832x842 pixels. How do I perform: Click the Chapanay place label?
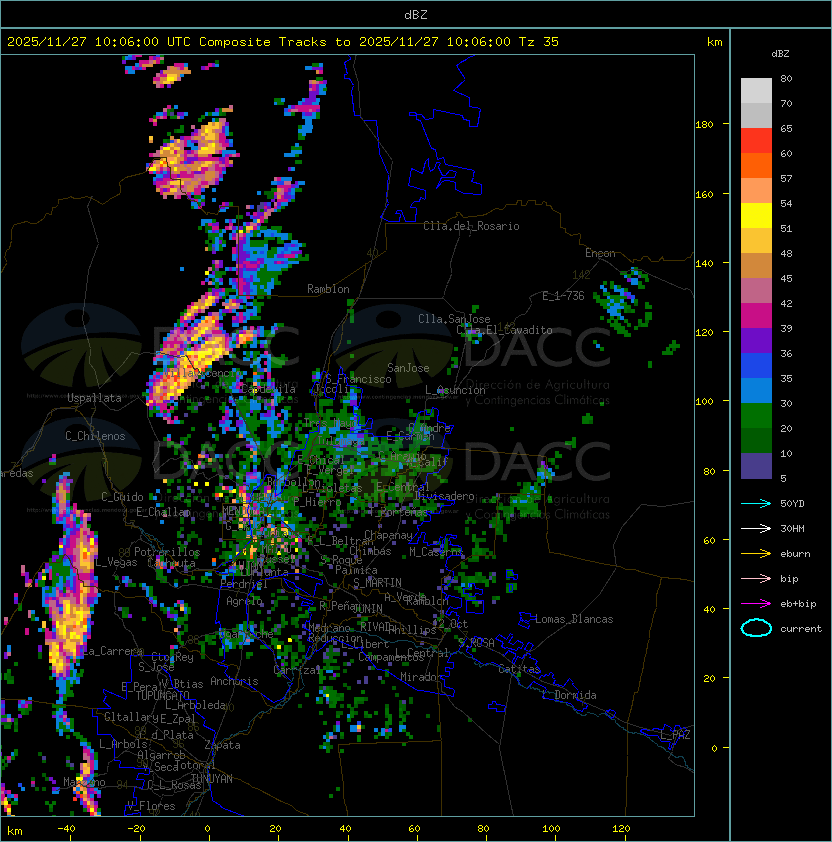388,535
